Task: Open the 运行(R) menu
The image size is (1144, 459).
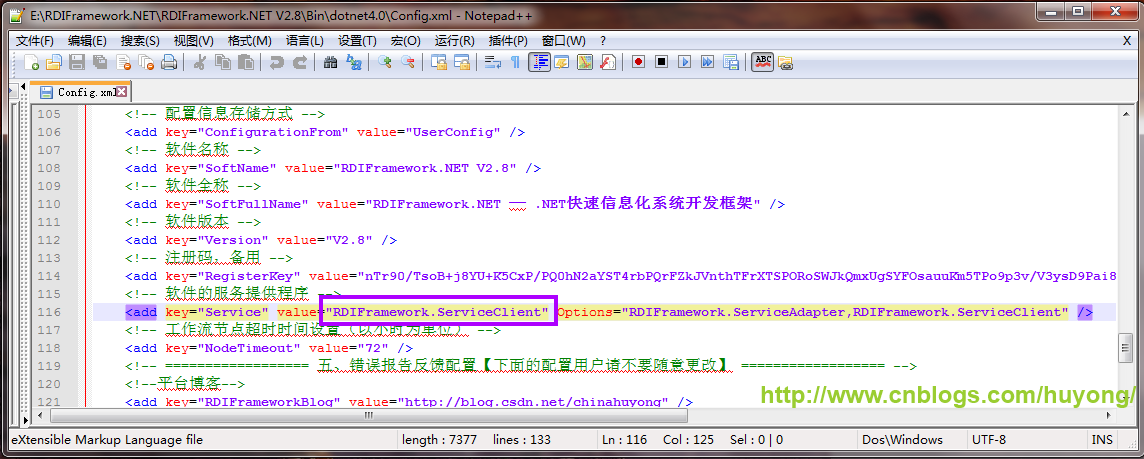Action: click(x=455, y=41)
